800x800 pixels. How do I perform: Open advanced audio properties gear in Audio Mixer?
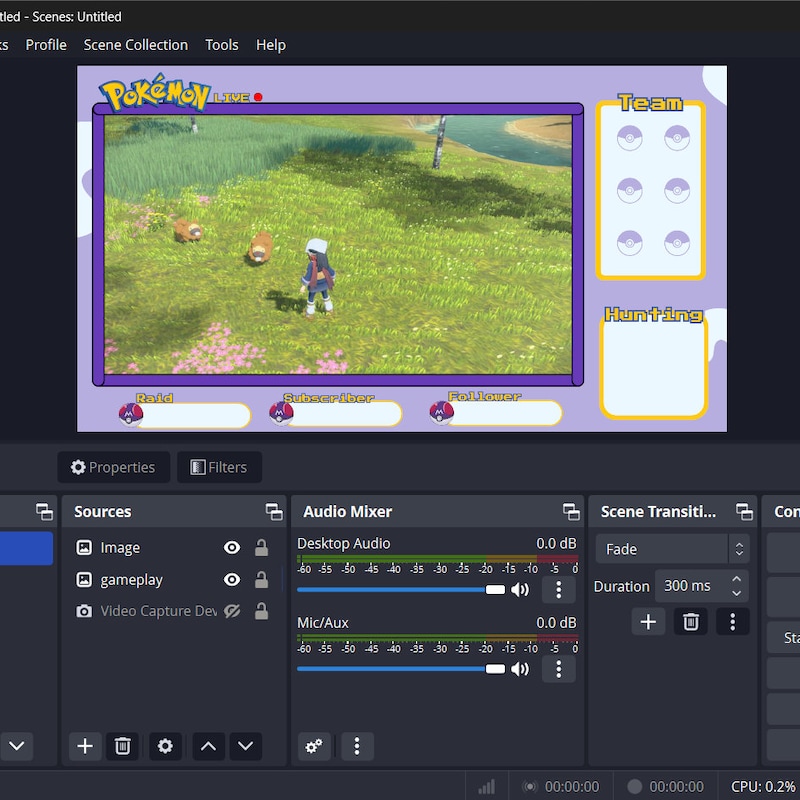(314, 746)
